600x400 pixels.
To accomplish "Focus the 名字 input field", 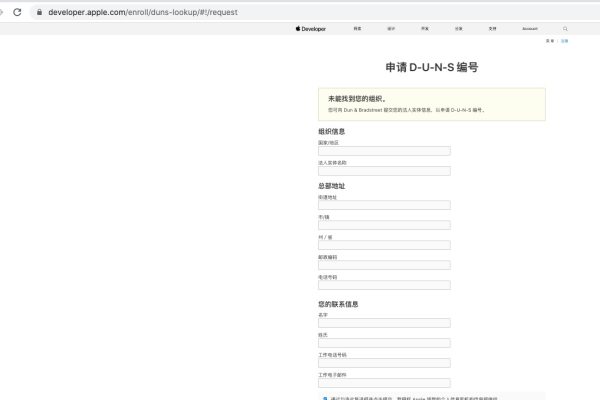I will pyautogui.click(x=384, y=323).
